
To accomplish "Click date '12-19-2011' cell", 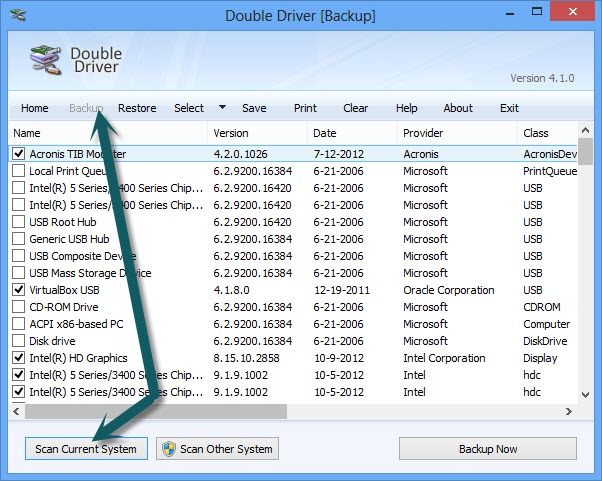I will [342, 290].
